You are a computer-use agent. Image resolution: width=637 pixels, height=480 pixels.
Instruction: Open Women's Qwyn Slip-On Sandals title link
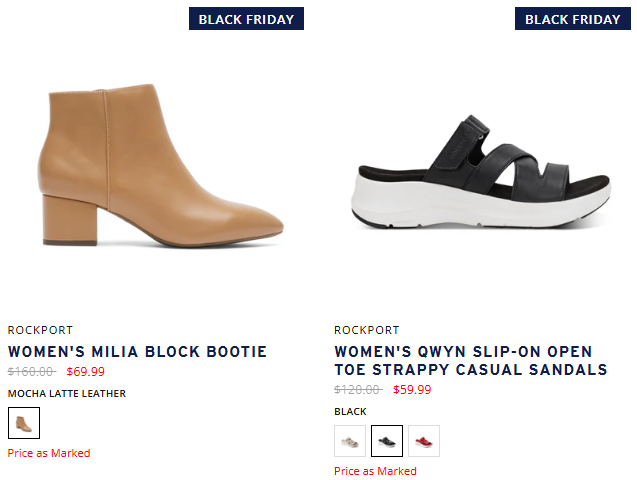[x=470, y=361]
